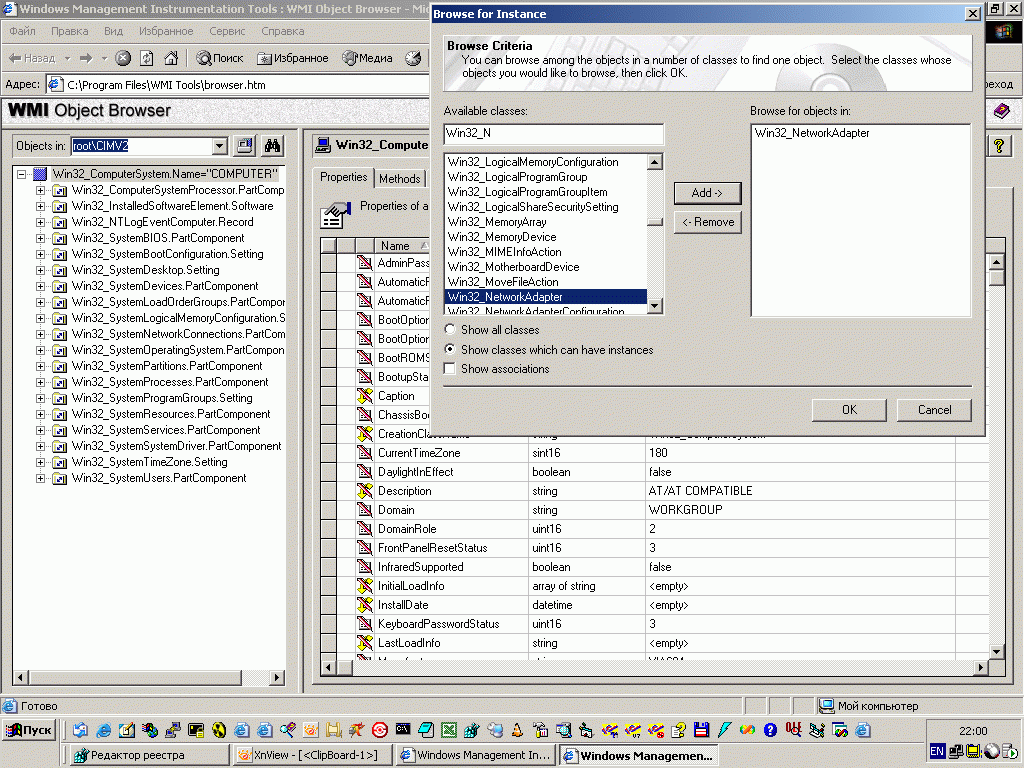Click the blue question mark icon in quick launch
Image resolution: width=1024 pixels, height=768 pixels.
tap(770, 730)
